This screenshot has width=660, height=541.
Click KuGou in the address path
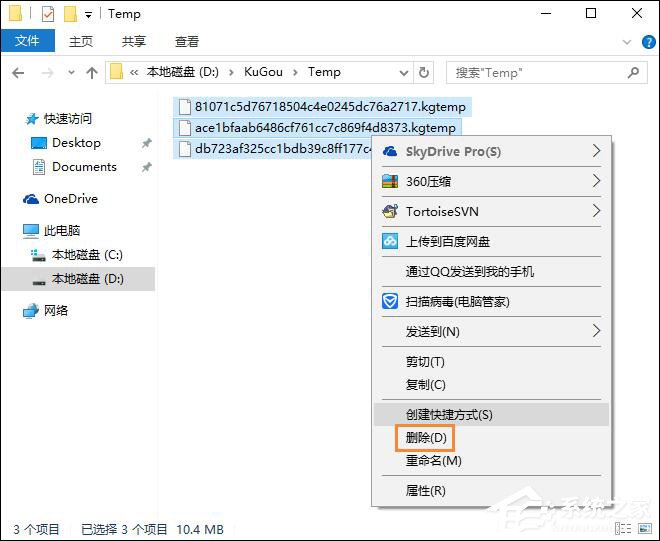click(x=263, y=72)
